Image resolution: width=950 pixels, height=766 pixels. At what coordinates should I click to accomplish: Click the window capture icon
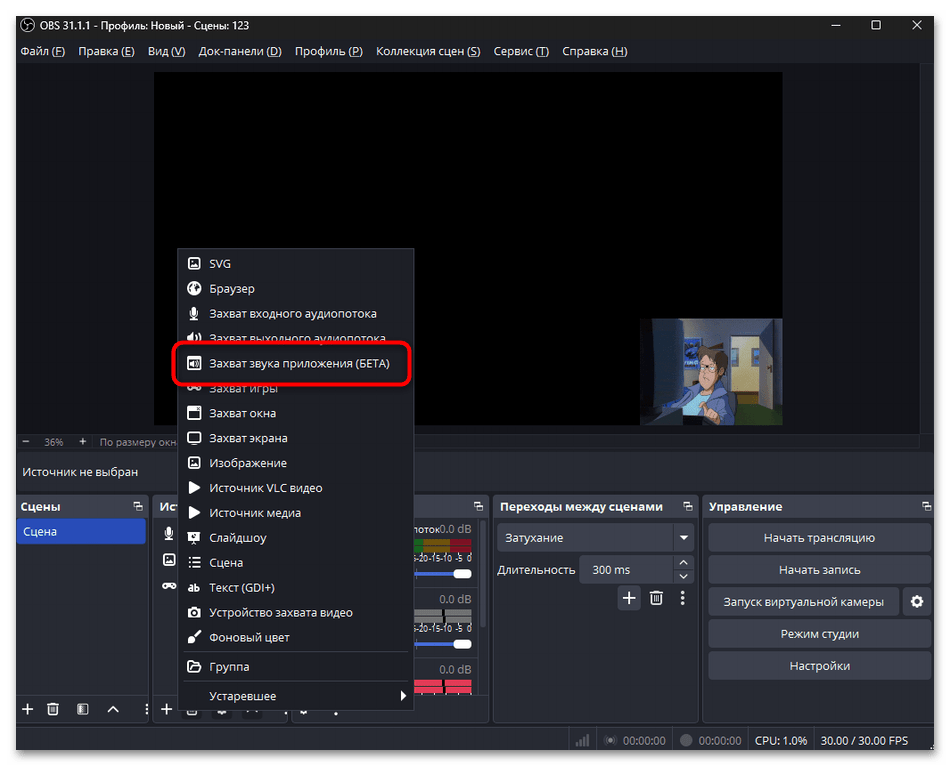[194, 413]
